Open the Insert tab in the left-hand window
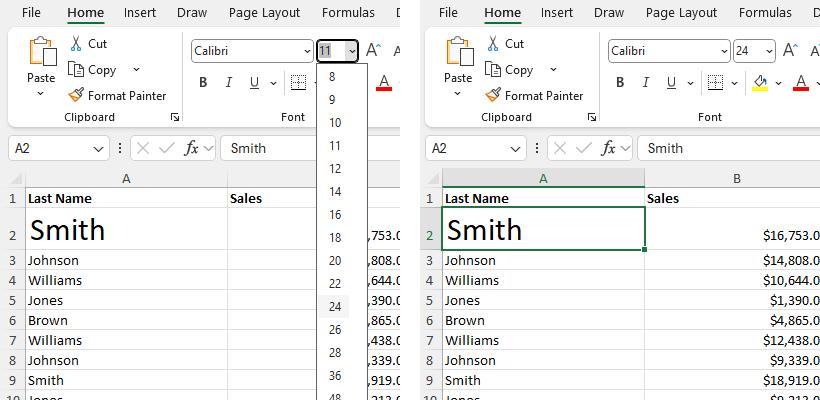This screenshot has height=400, width=820. 140,13
